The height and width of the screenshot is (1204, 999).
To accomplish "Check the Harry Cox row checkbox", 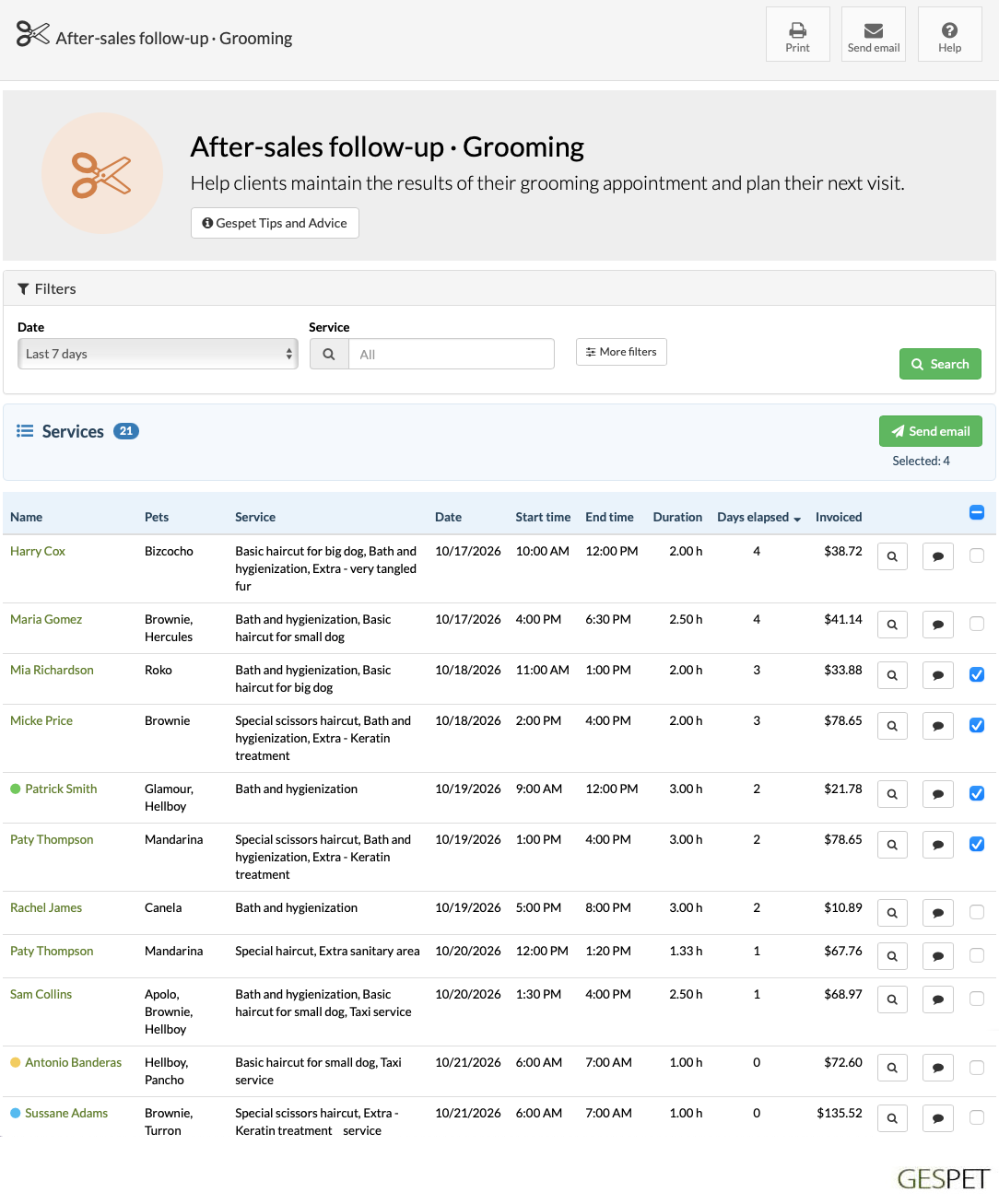I will click(977, 555).
